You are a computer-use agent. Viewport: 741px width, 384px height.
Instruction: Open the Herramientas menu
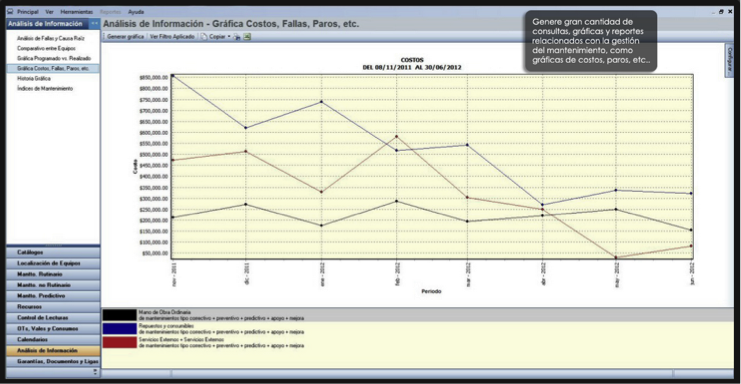point(77,12)
